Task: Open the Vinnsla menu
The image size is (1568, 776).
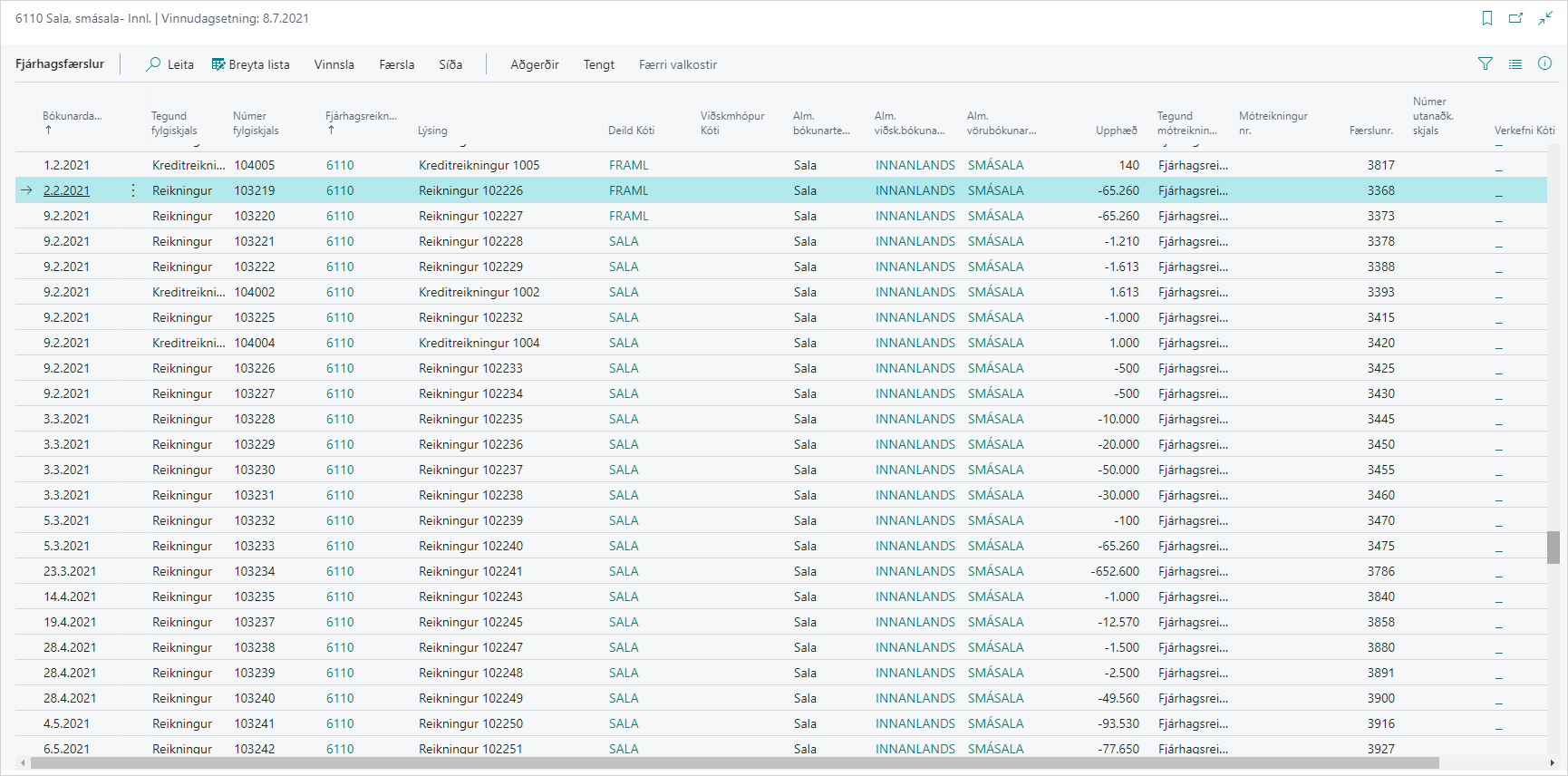Action: (334, 64)
